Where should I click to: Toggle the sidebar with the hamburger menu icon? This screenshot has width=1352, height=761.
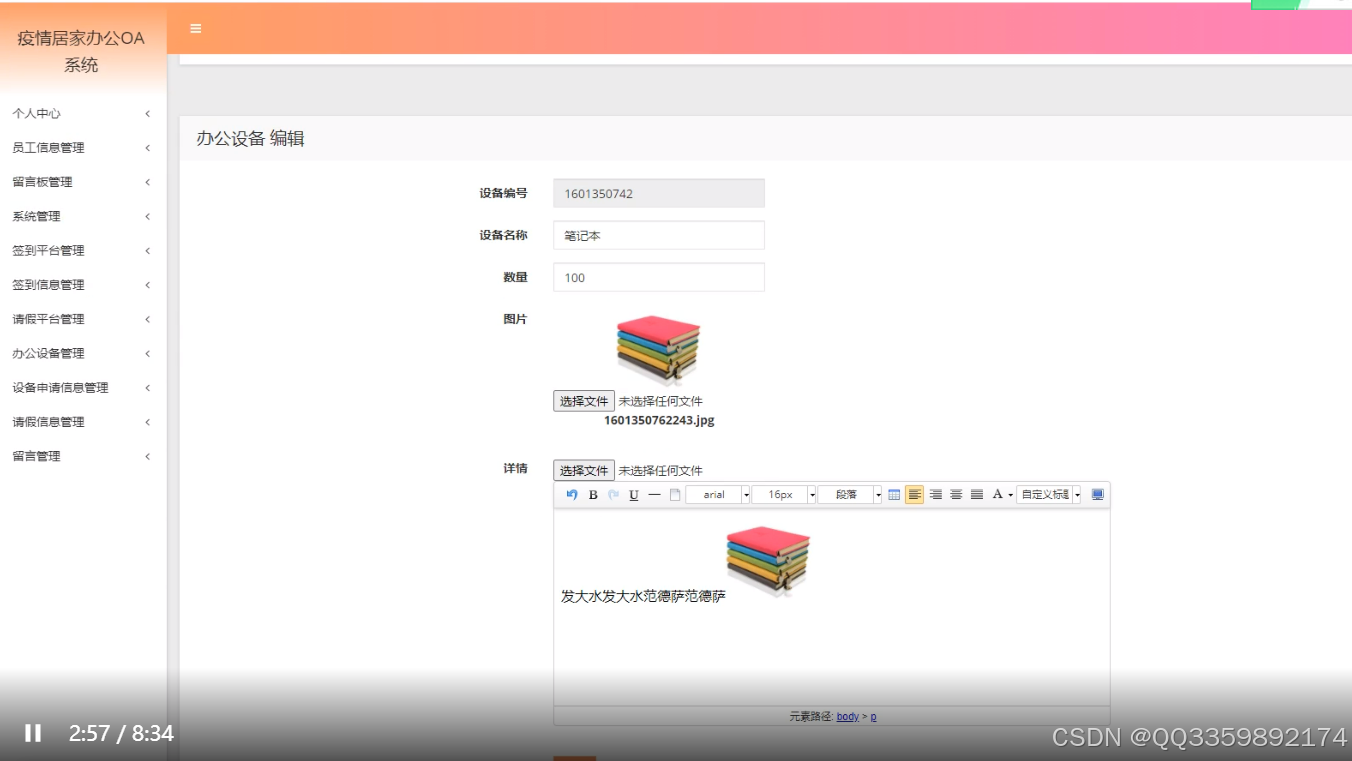coord(196,29)
